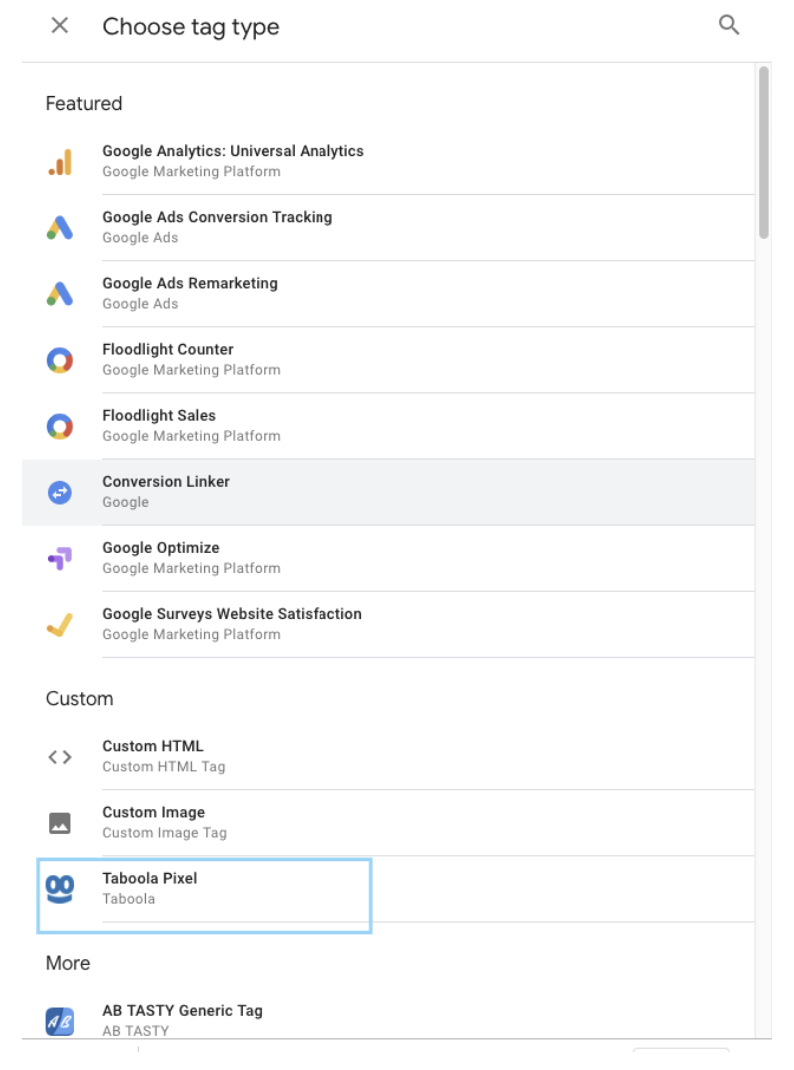The image size is (794, 1070).
Task: Select the Floodlight Counter tag type
Action: tap(389, 360)
